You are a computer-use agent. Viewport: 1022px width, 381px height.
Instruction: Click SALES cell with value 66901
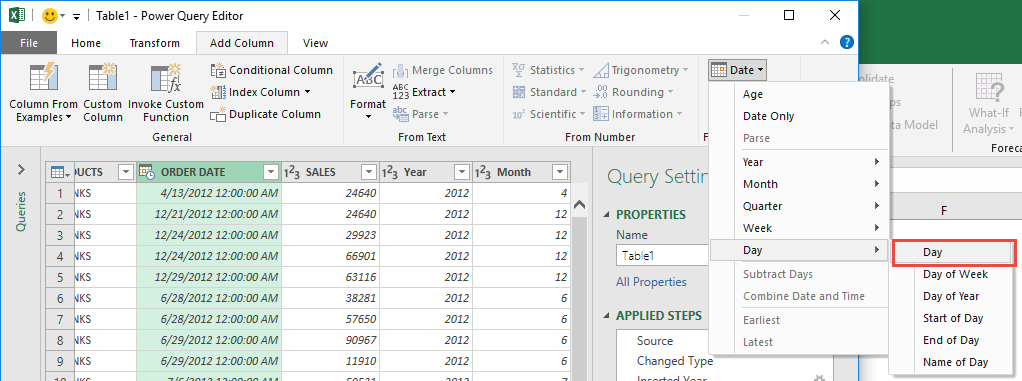click(330, 256)
